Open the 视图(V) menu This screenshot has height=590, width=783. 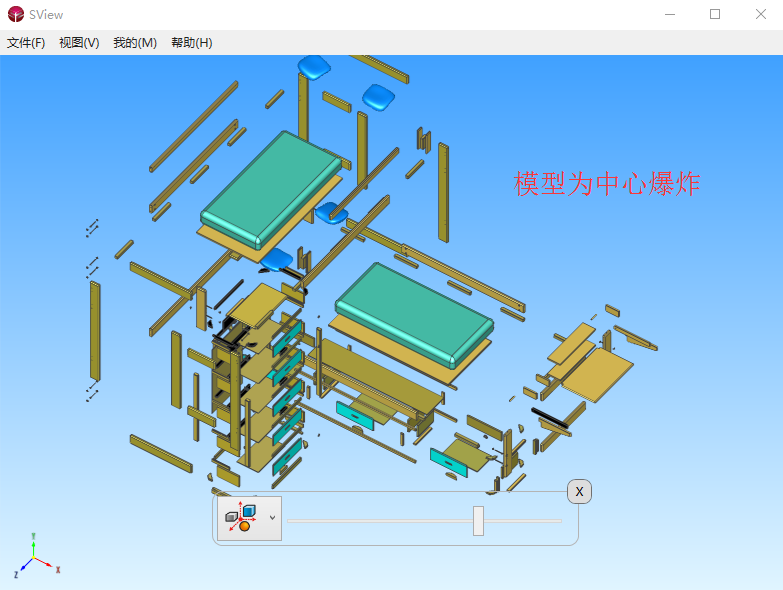(x=79, y=43)
